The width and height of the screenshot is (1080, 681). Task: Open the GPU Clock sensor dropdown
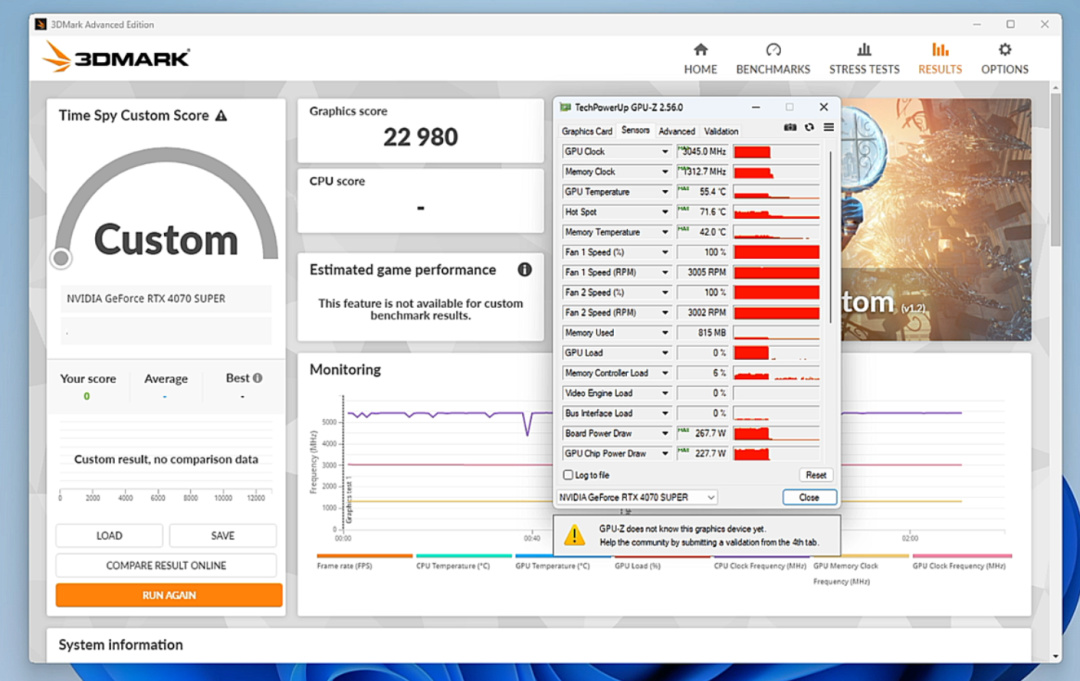(665, 151)
